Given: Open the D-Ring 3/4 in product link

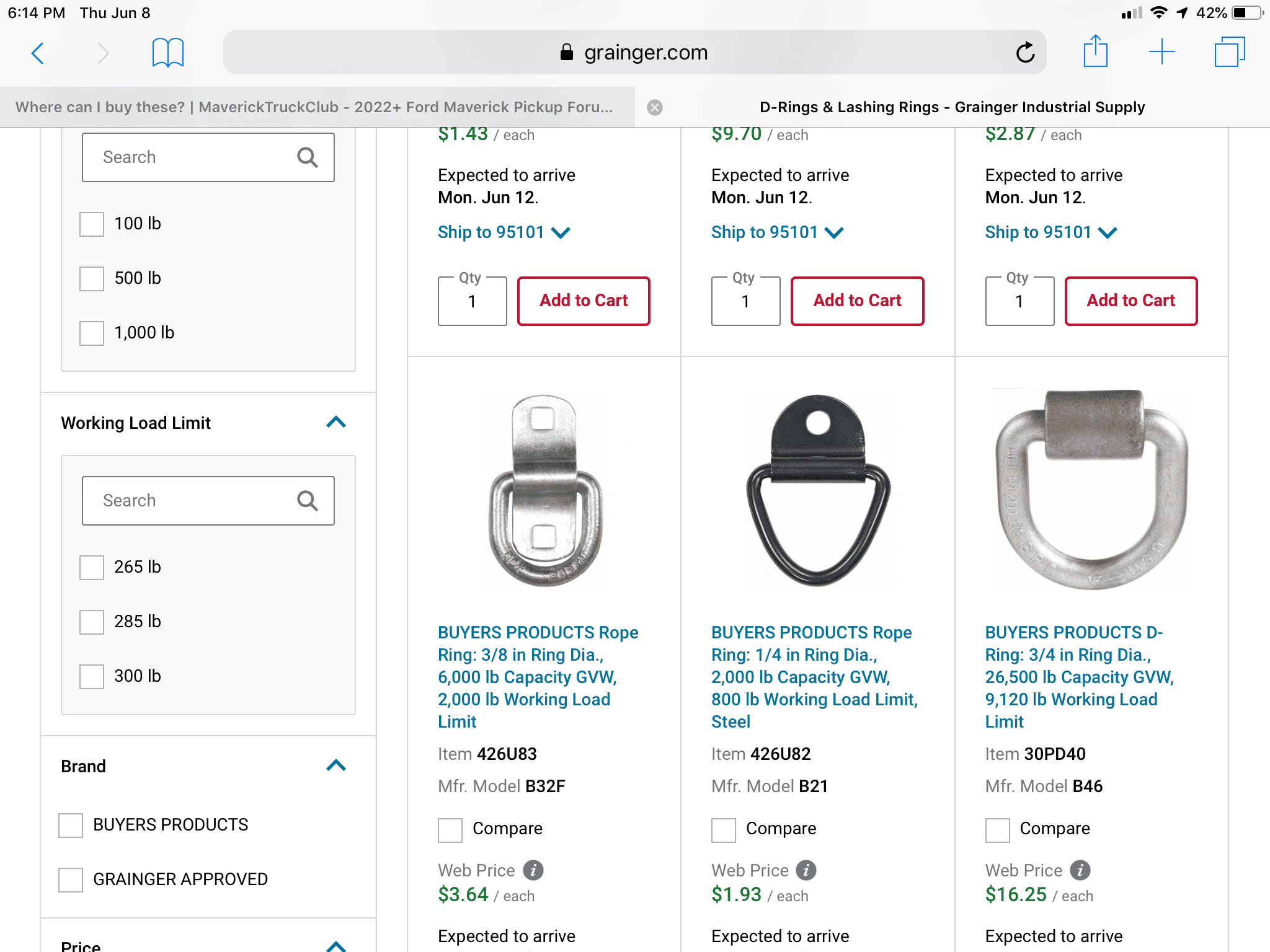Looking at the screenshot, I should (x=1079, y=677).
